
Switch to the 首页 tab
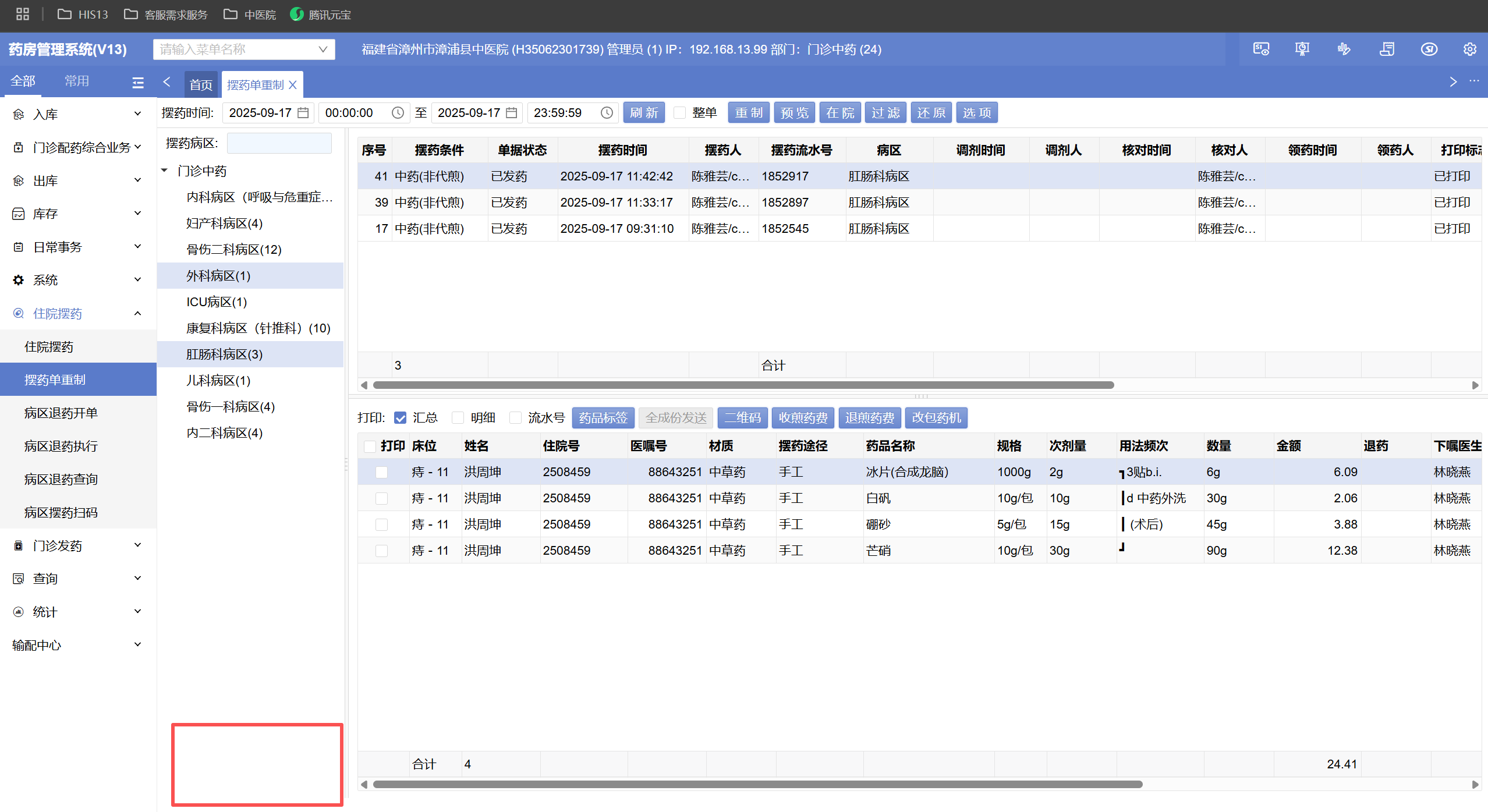[201, 85]
